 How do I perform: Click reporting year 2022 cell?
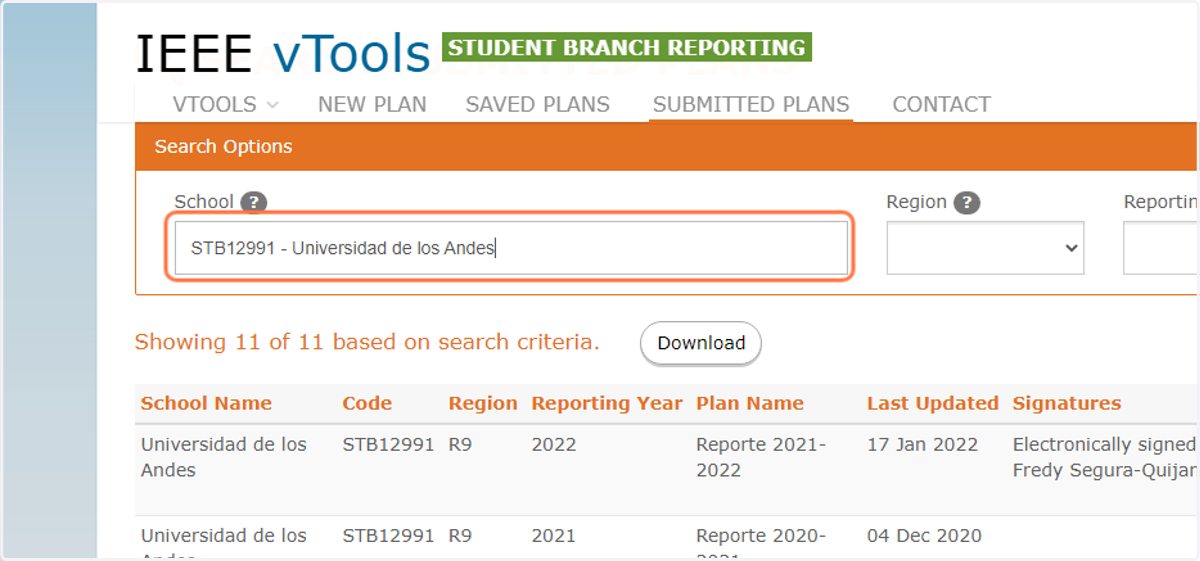point(554,444)
